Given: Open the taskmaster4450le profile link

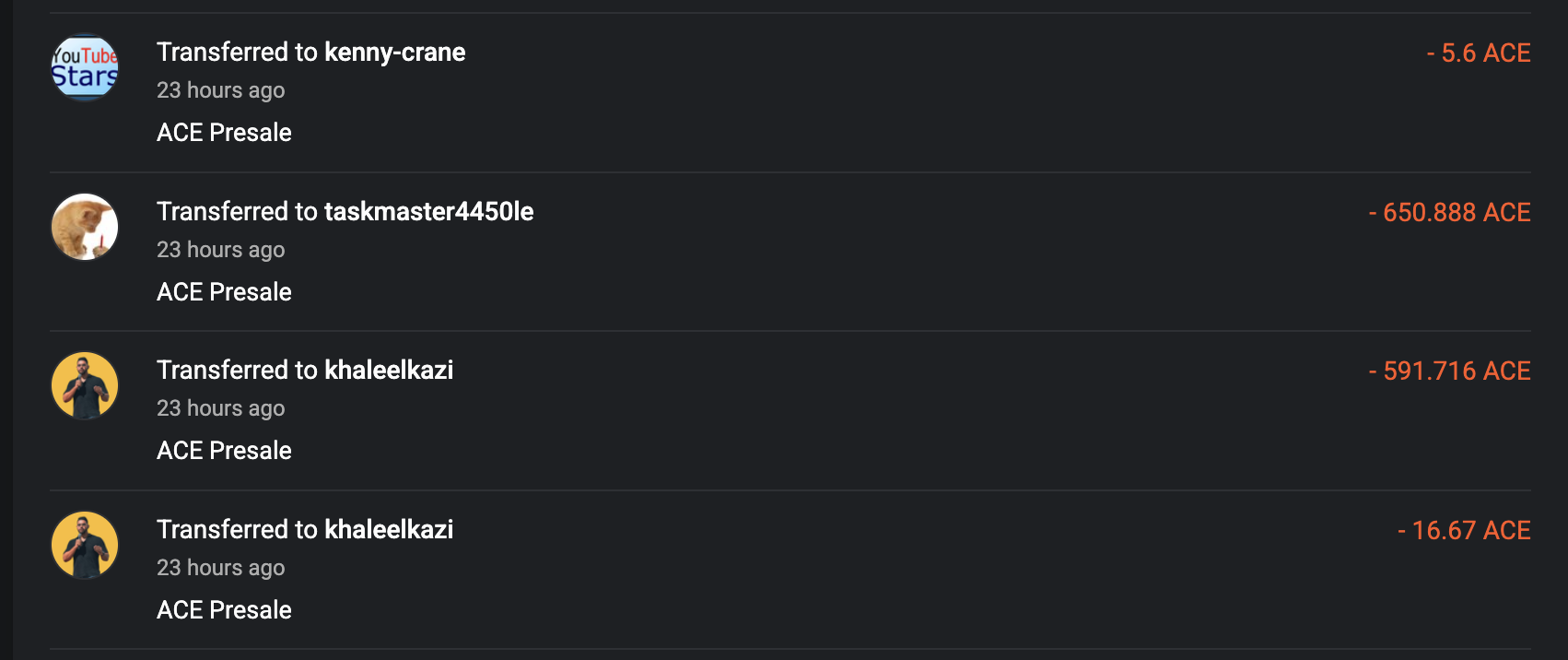Looking at the screenshot, I should (x=428, y=212).
